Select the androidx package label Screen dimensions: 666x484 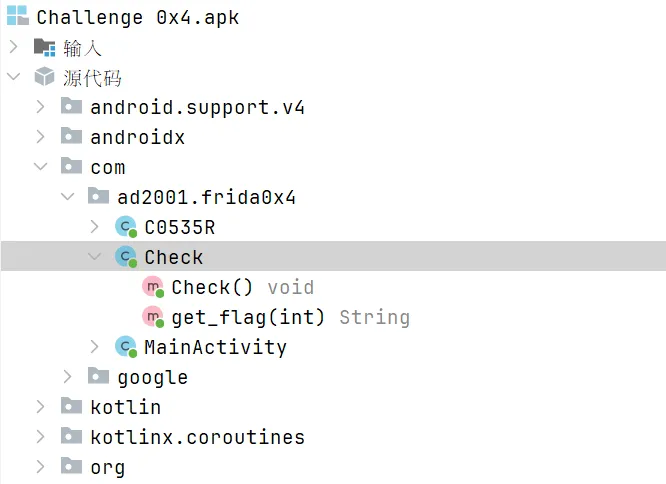(x=137, y=137)
